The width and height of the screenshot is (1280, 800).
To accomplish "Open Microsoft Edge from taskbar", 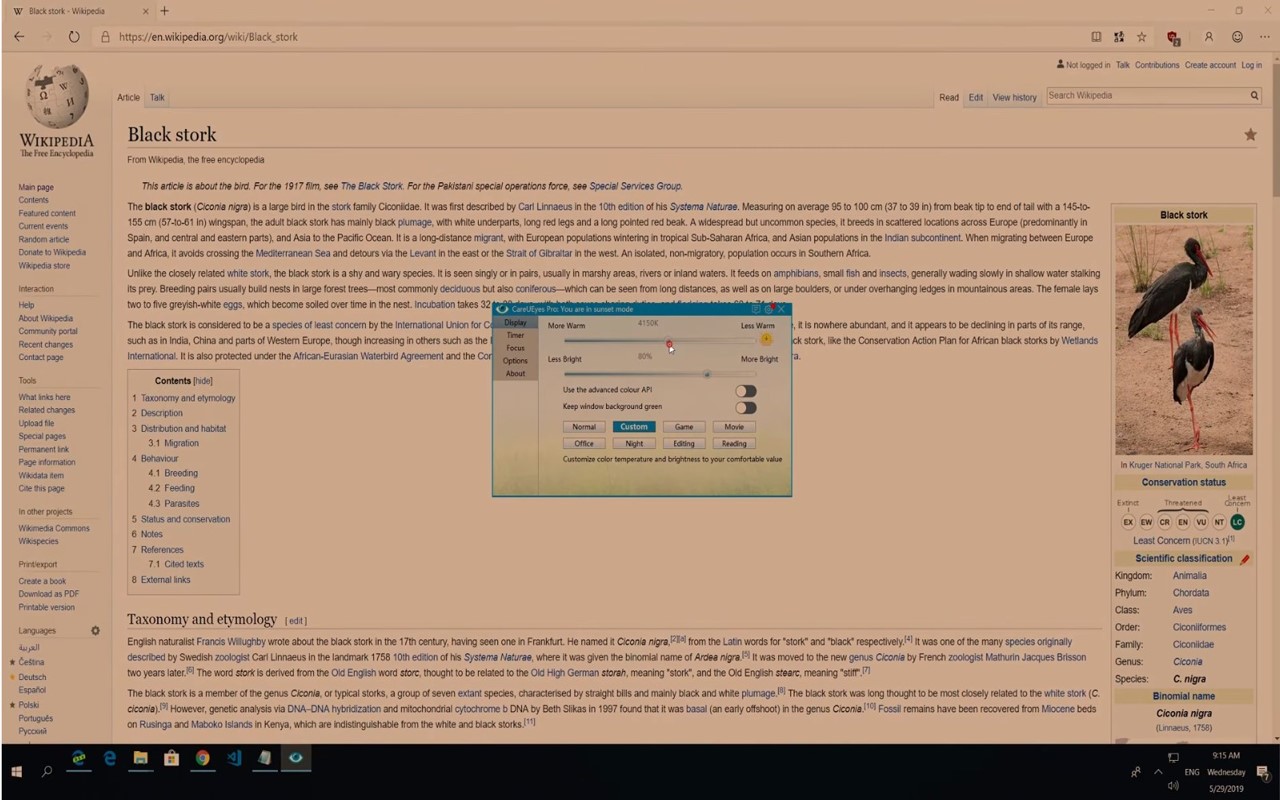I will click(110, 758).
